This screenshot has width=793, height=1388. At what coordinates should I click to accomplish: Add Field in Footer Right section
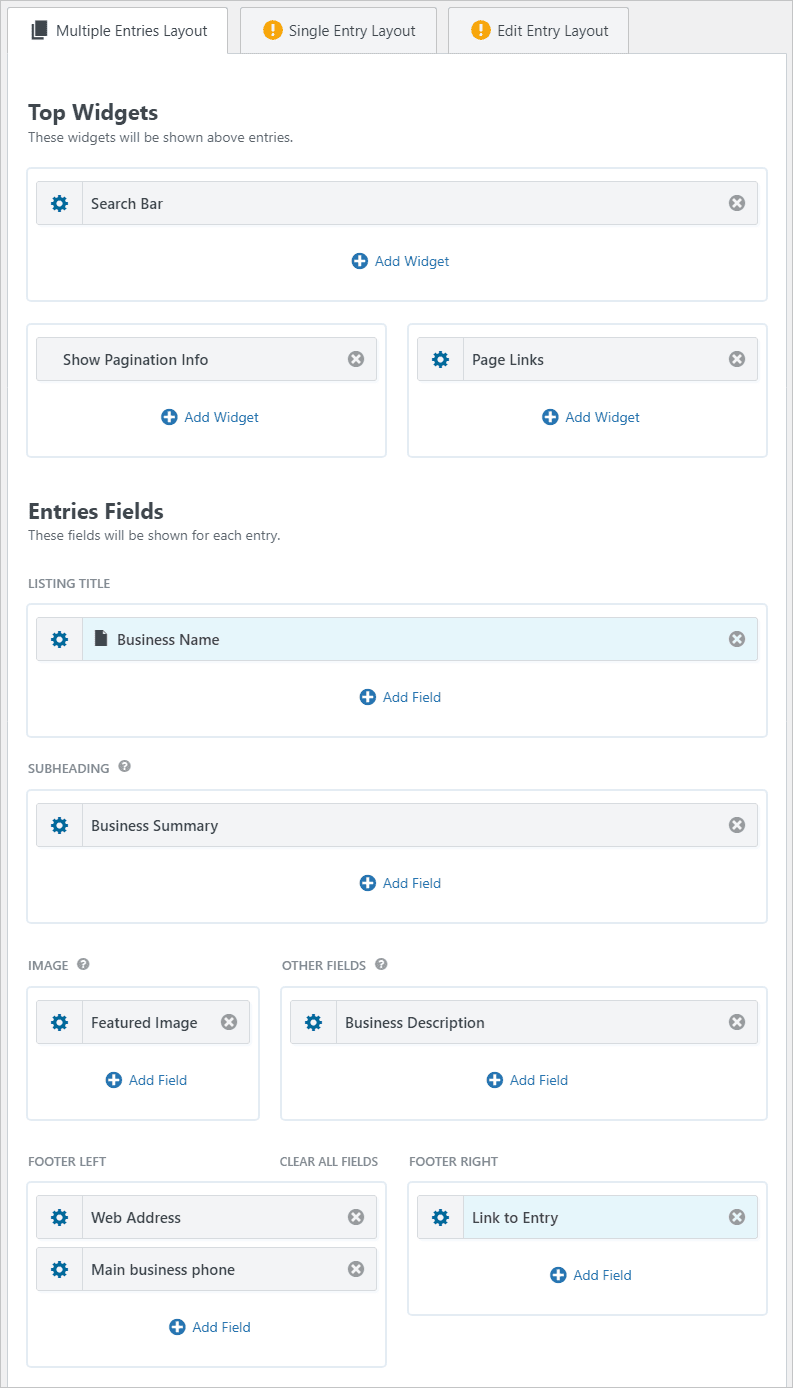(591, 1275)
